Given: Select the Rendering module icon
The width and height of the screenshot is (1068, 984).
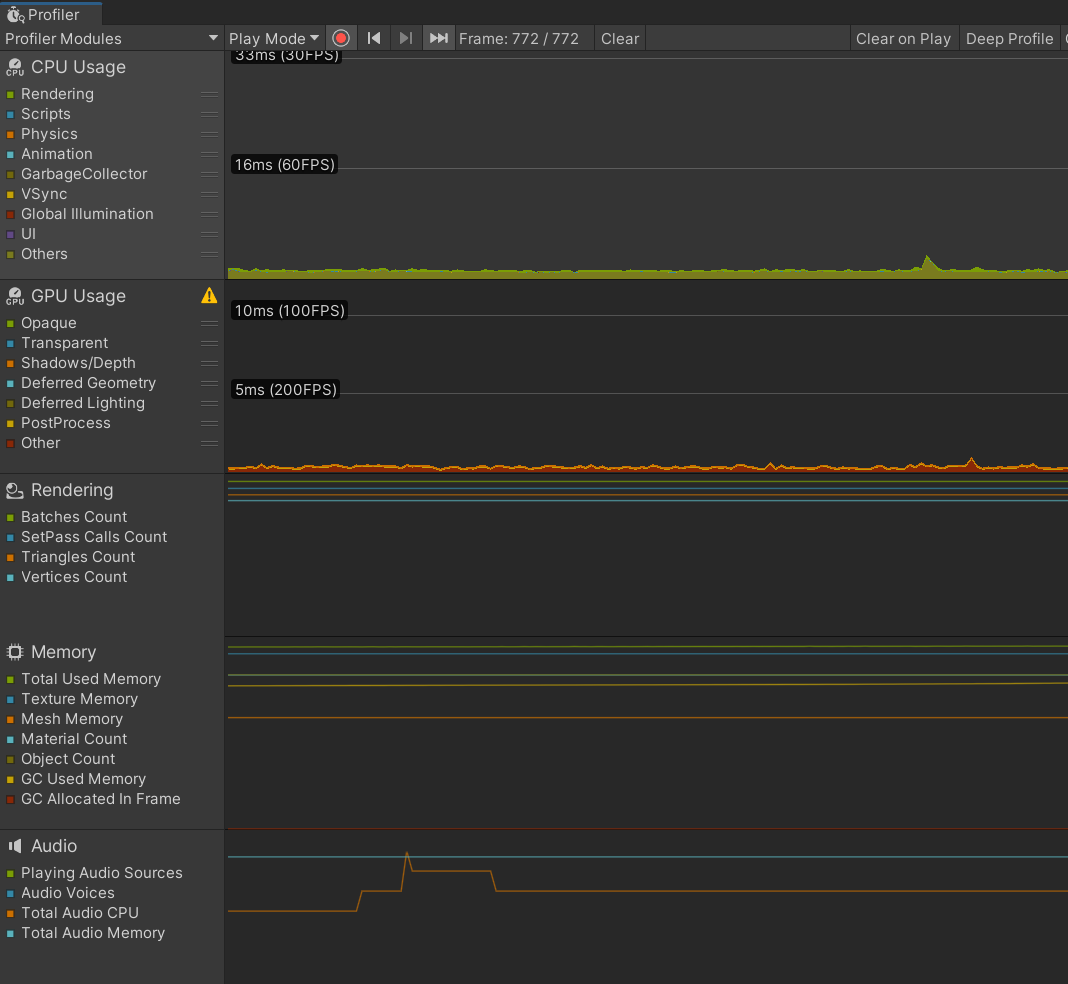Looking at the screenshot, I should (15, 490).
